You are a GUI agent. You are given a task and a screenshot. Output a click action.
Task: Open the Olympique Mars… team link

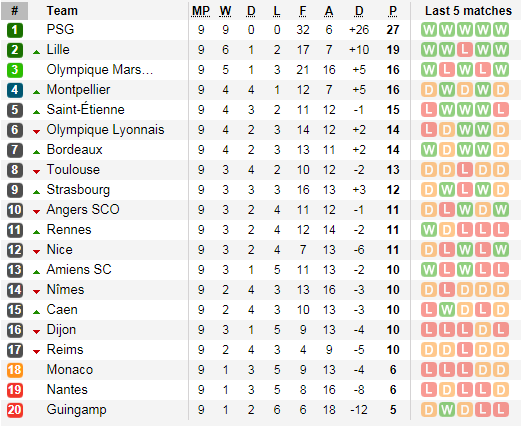click(x=100, y=70)
